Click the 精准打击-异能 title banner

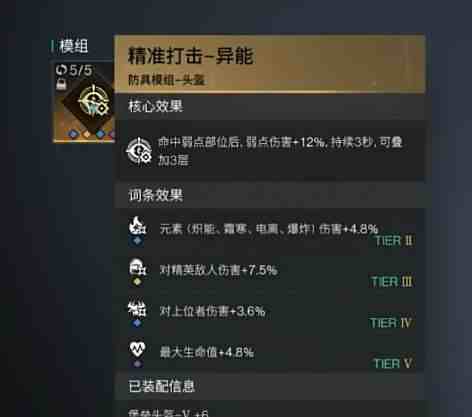270,64
